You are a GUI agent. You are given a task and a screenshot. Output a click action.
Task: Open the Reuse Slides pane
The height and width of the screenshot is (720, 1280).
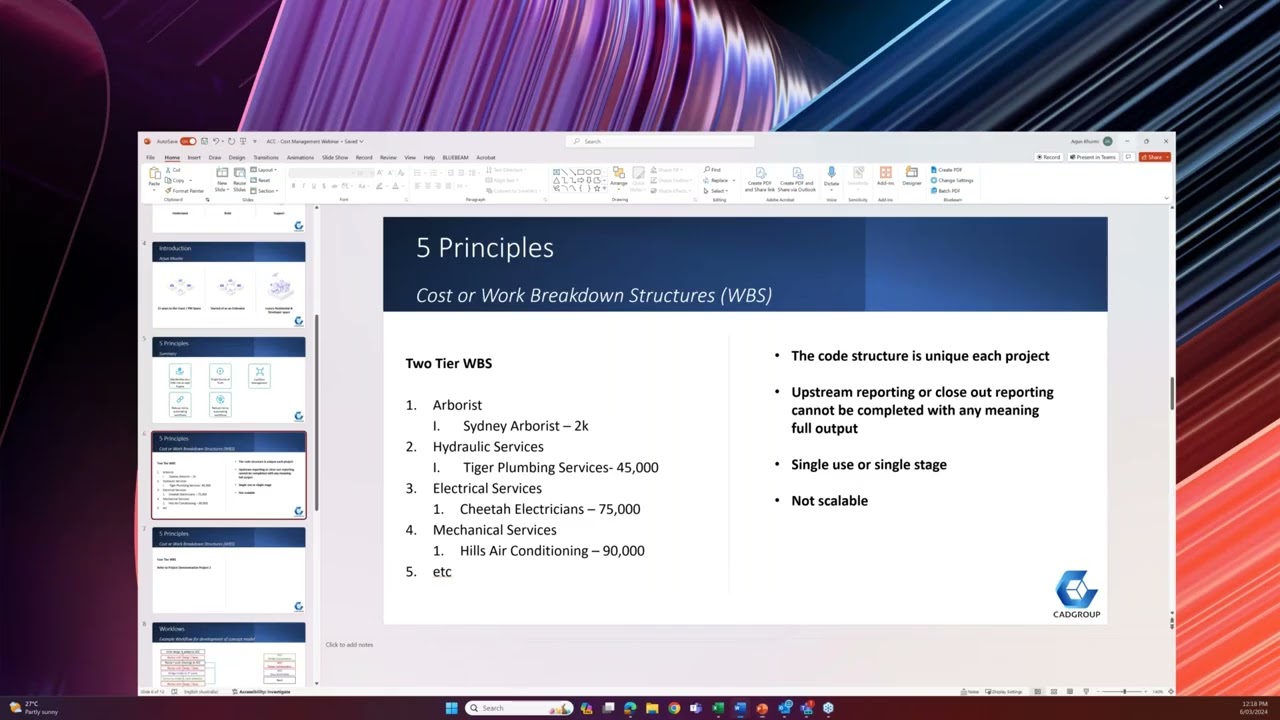pyautogui.click(x=239, y=178)
